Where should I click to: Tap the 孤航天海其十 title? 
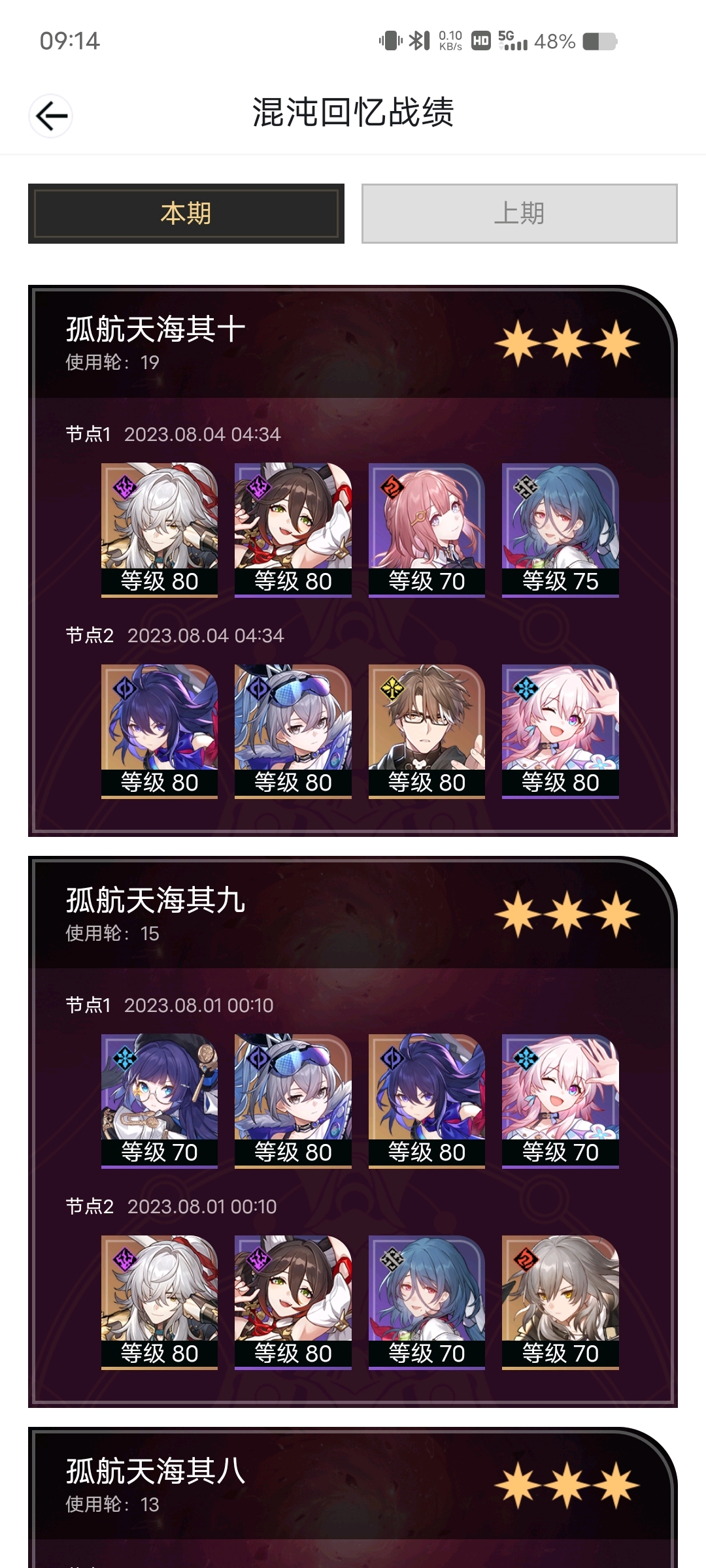(x=156, y=329)
